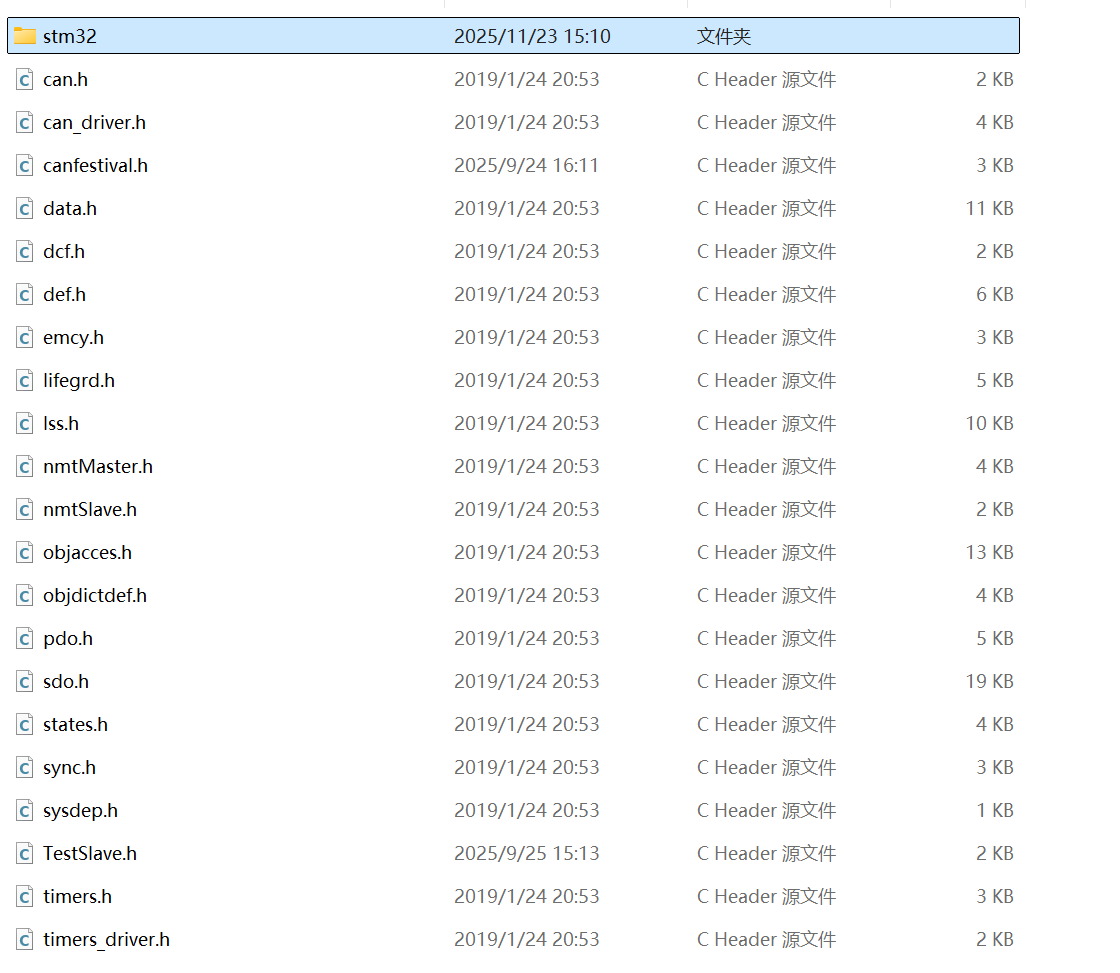Click the nmtMaster.h file icon
The width and height of the screenshot is (1120, 973).
(25, 466)
